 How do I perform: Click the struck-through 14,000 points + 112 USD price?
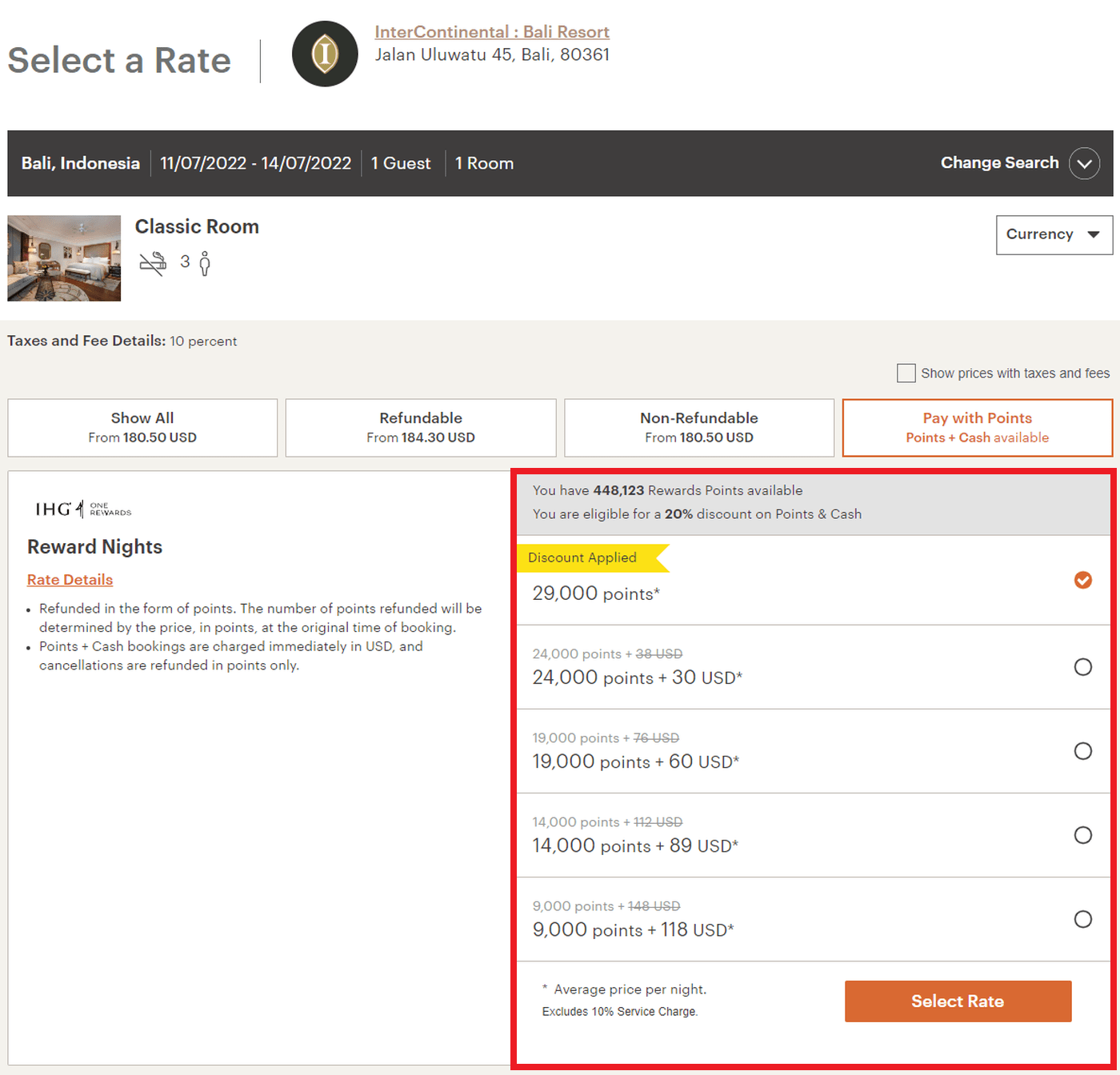tap(608, 822)
